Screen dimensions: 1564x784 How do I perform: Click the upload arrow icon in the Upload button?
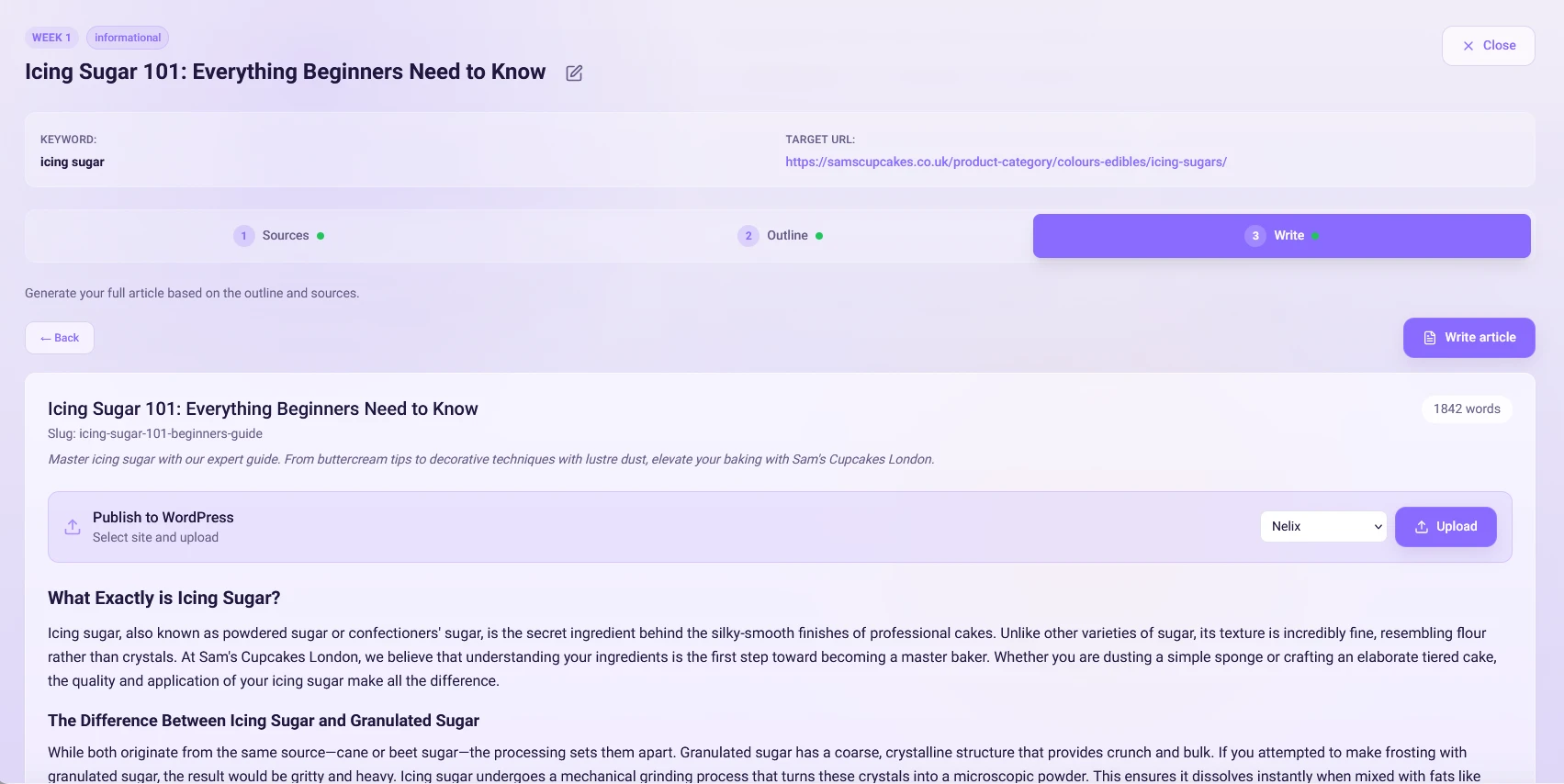pos(1420,526)
